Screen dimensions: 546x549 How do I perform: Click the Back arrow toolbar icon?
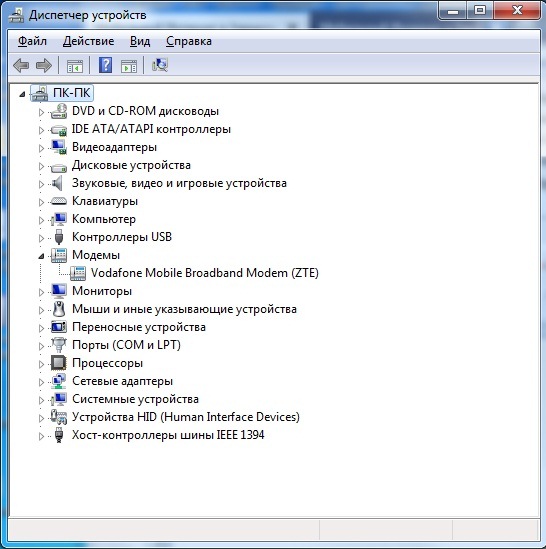[x=21, y=65]
